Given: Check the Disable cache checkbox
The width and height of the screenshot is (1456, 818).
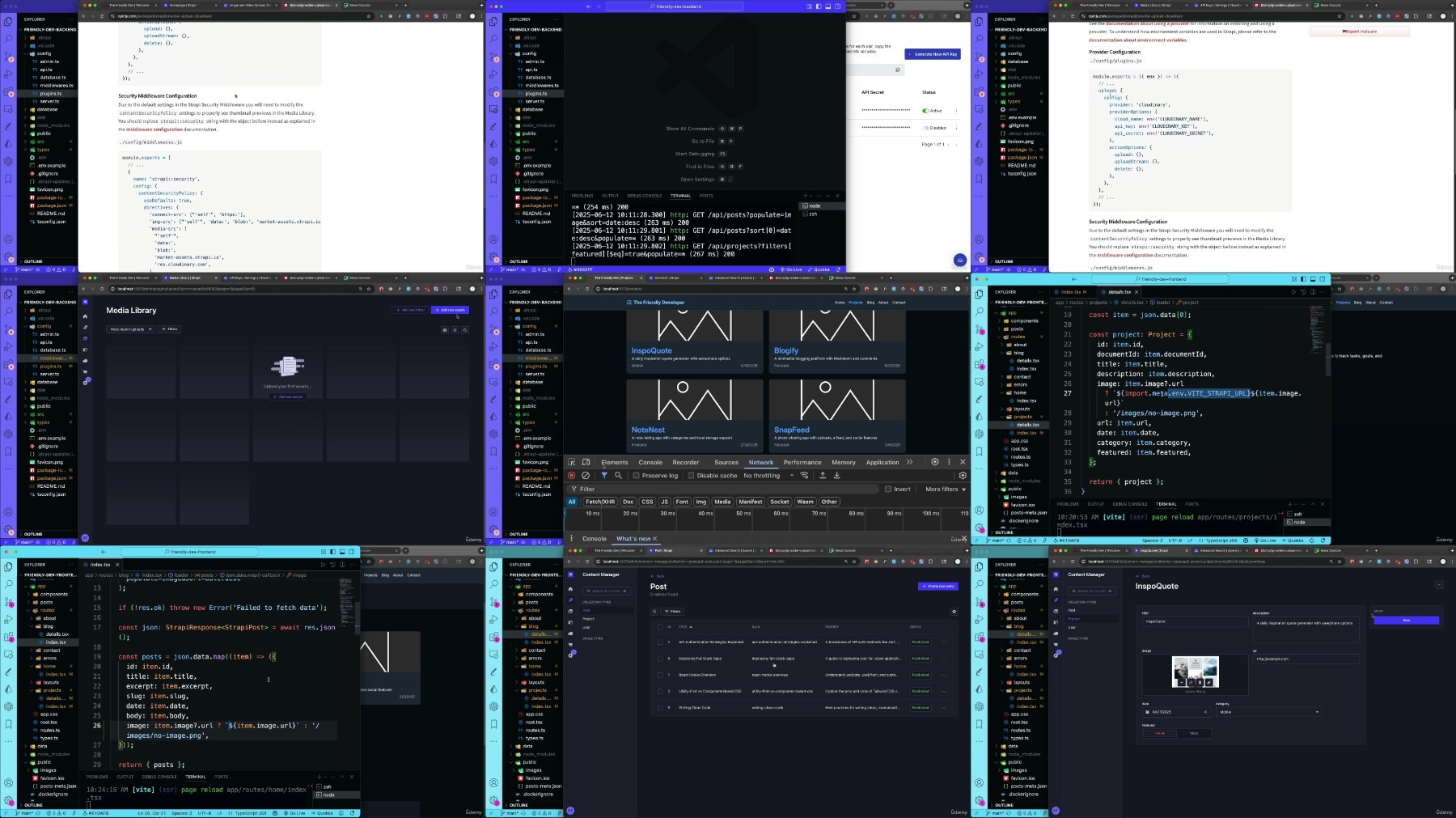Looking at the screenshot, I should 692,476.
